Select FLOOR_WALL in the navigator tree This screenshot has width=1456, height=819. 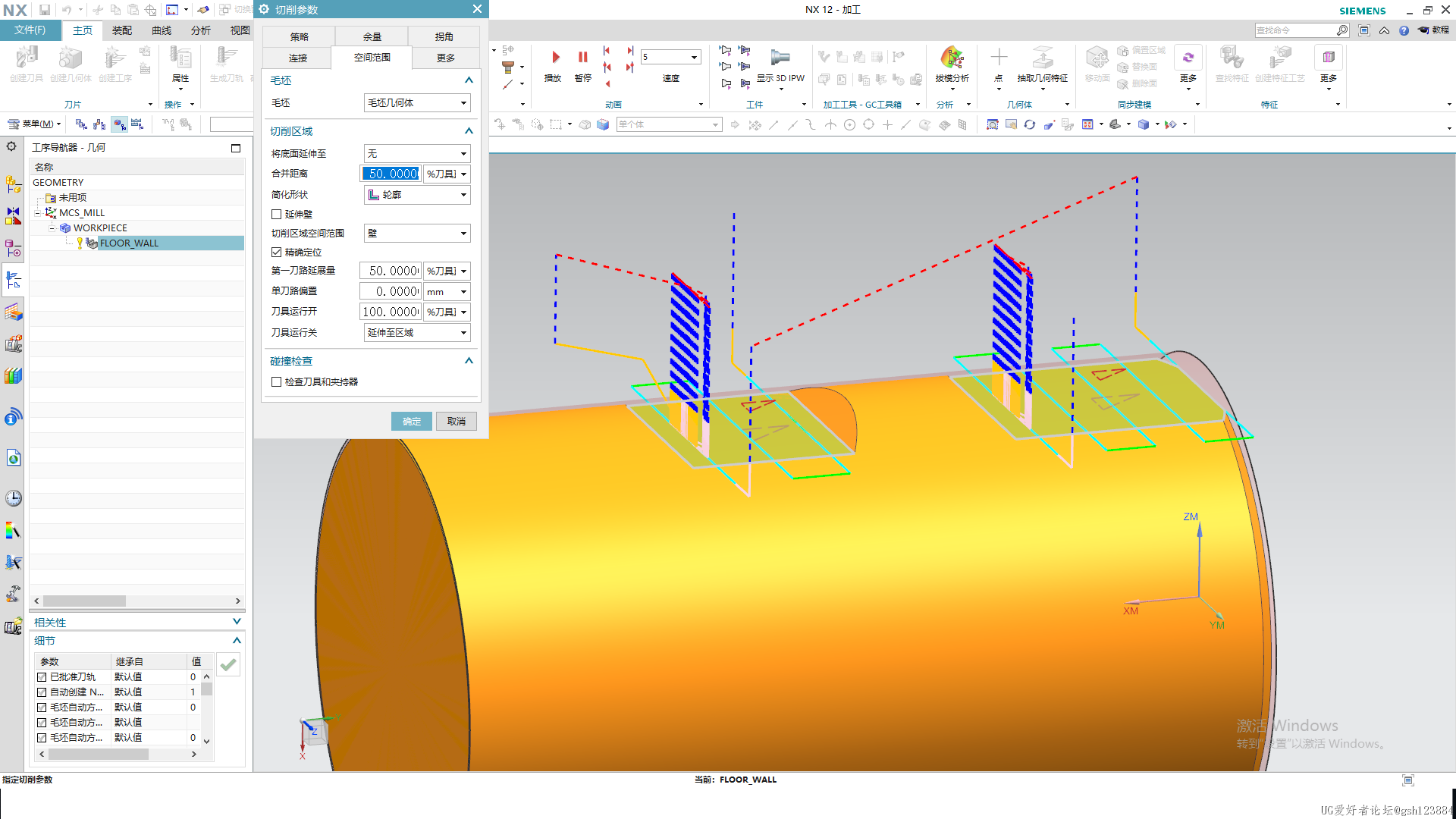tap(129, 243)
